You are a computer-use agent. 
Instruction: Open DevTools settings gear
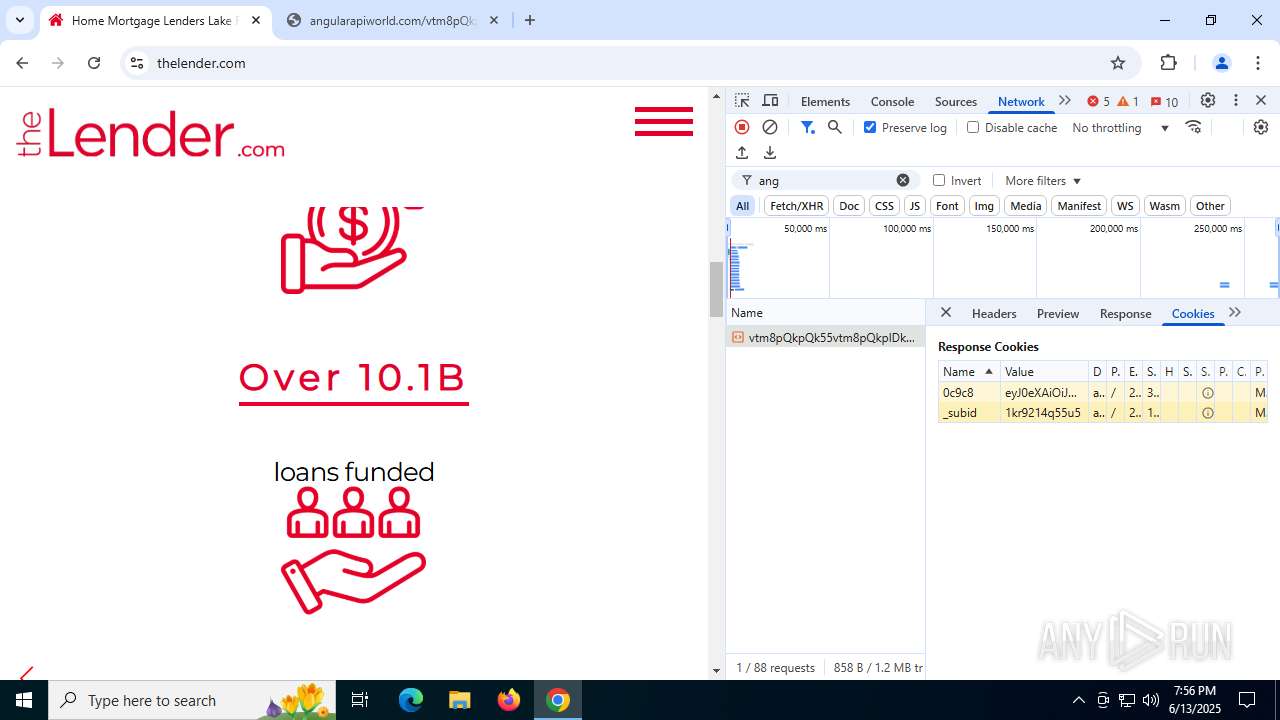(x=1208, y=101)
